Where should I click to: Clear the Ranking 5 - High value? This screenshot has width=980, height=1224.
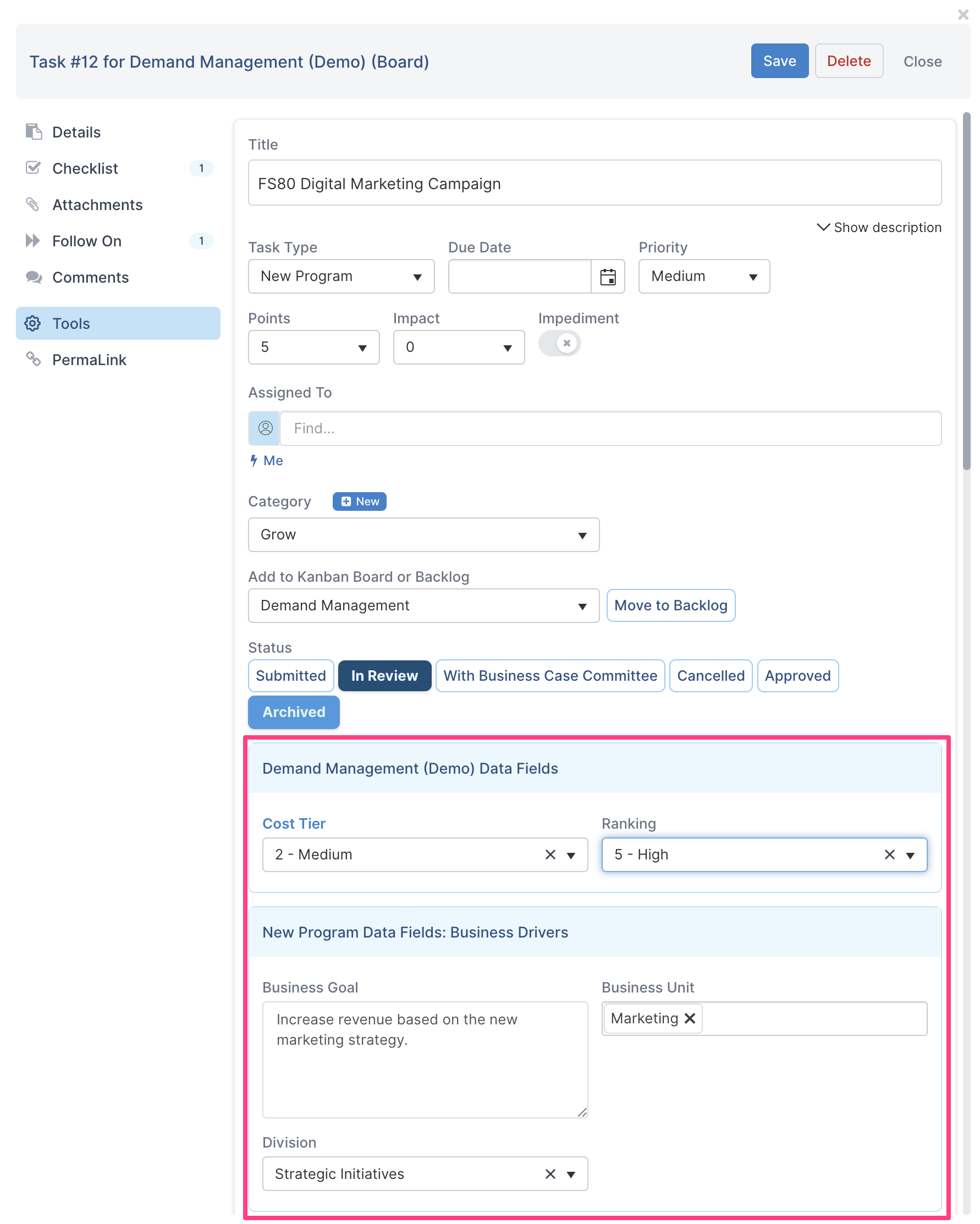pos(889,854)
